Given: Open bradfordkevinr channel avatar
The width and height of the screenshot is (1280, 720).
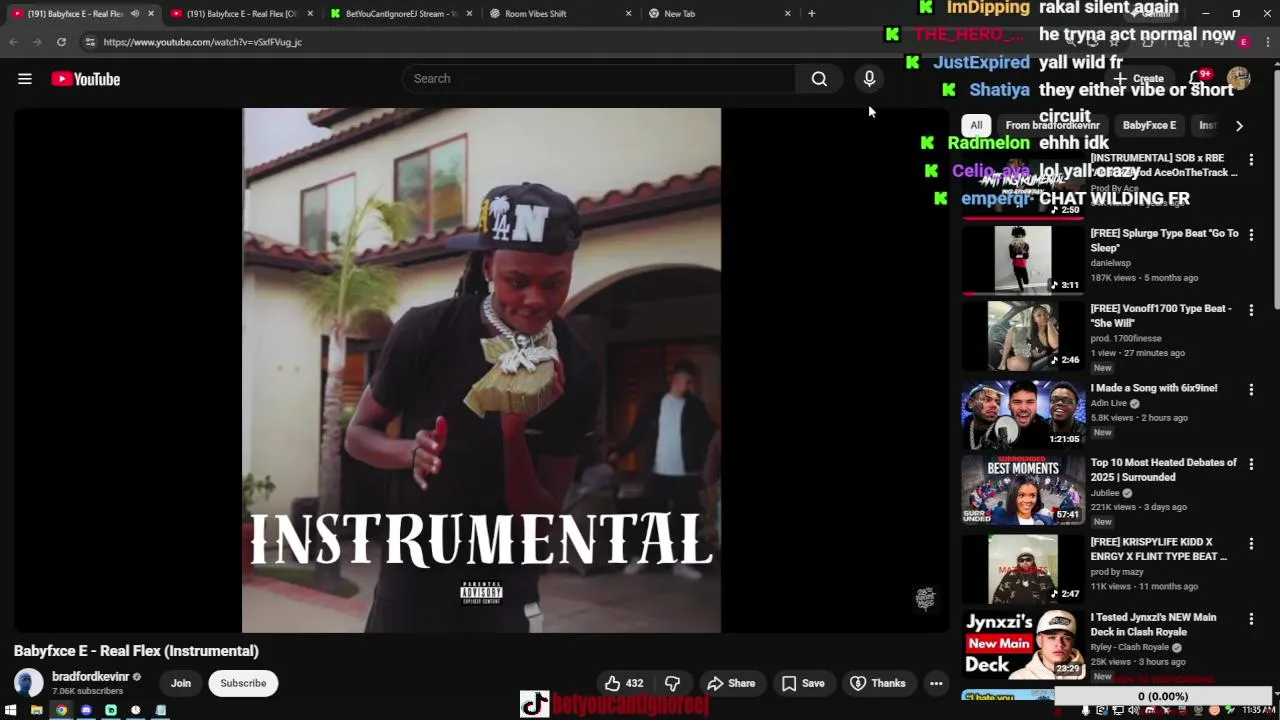Looking at the screenshot, I should click(x=29, y=683).
